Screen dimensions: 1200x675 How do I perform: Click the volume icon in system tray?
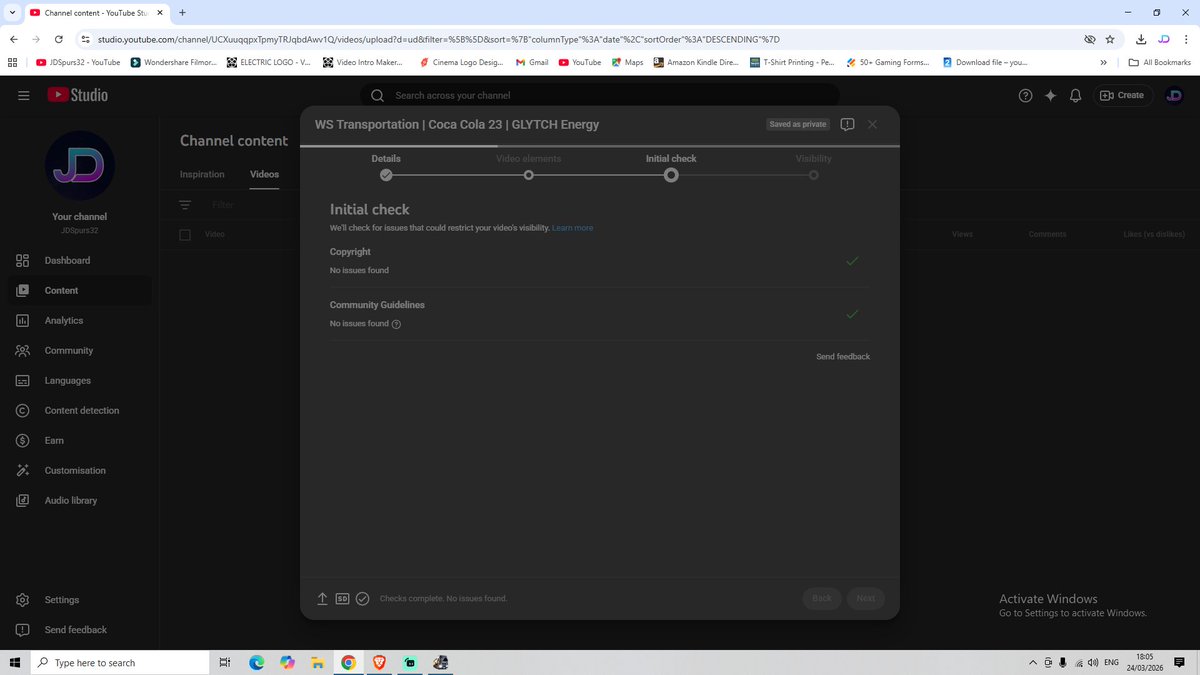(x=1092, y=662)
